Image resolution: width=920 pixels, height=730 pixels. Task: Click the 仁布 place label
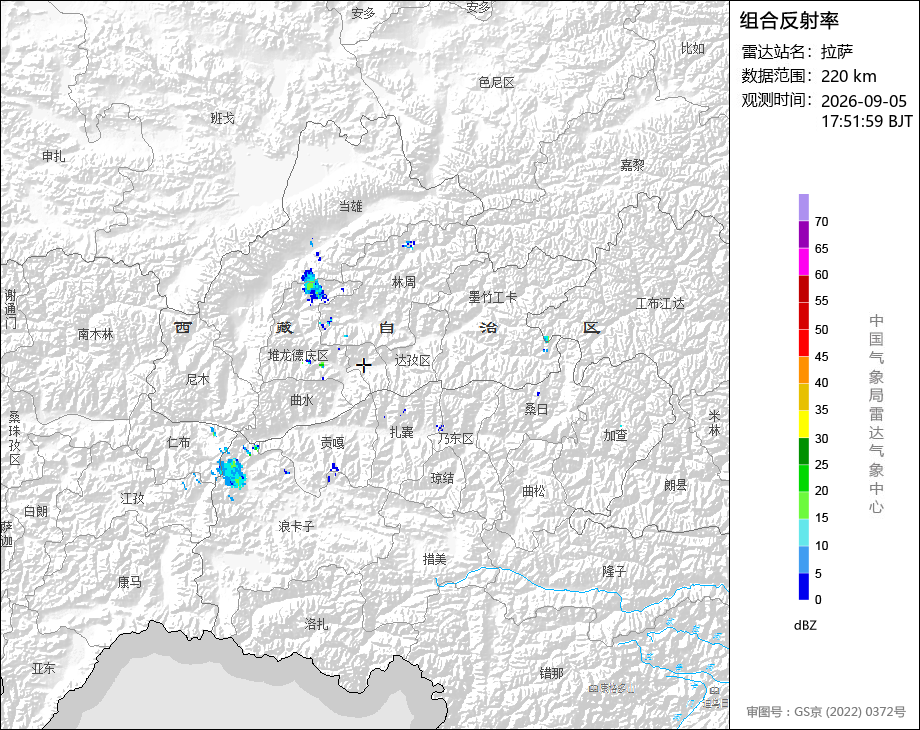pyautogui.click(x=178, y=442)
